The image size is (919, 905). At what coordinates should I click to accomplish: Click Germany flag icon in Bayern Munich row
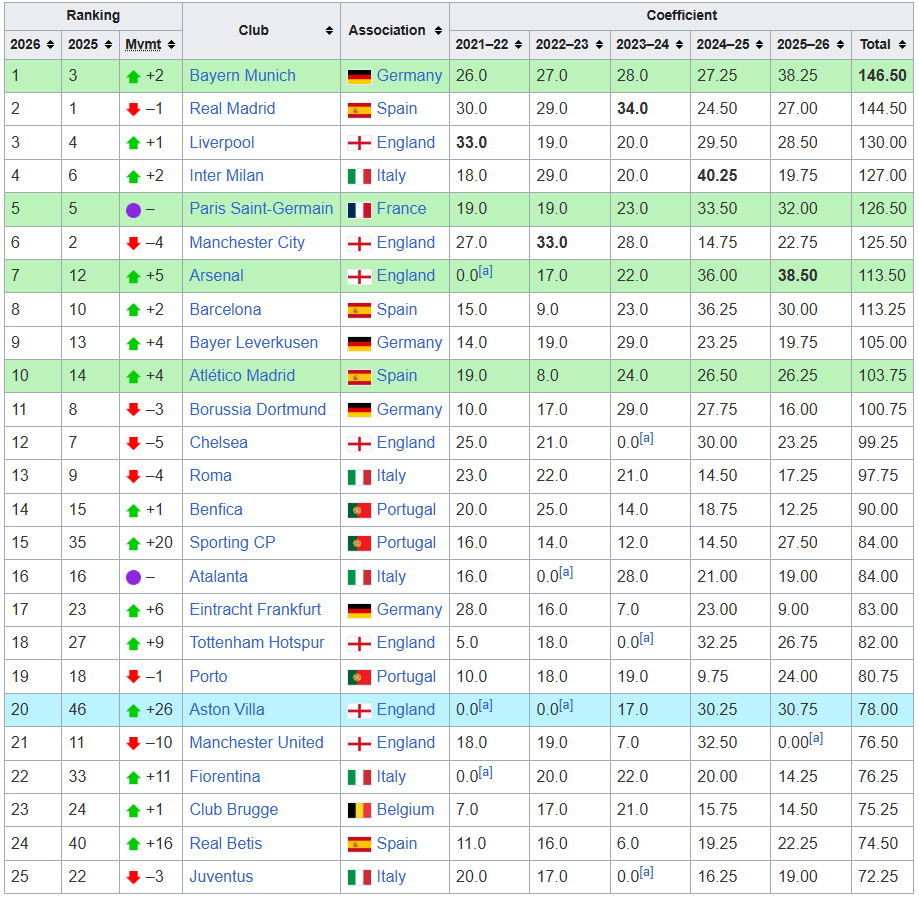coord(359,76)
